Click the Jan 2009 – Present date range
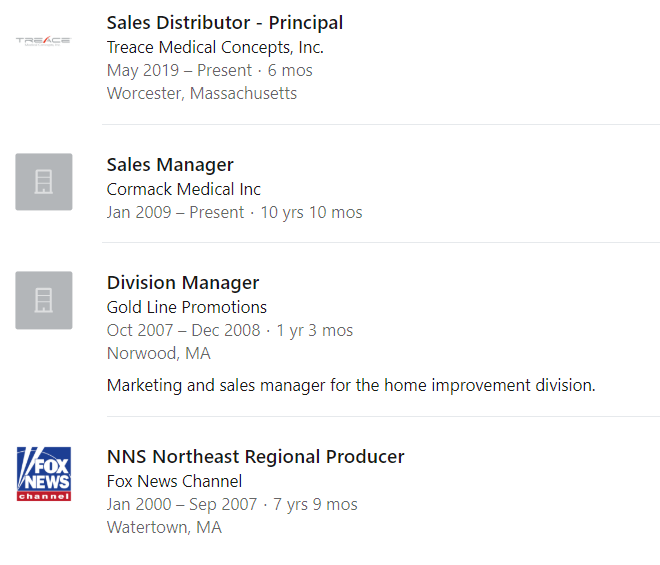Screen dimensions: 660x565 tap(175, 212)
